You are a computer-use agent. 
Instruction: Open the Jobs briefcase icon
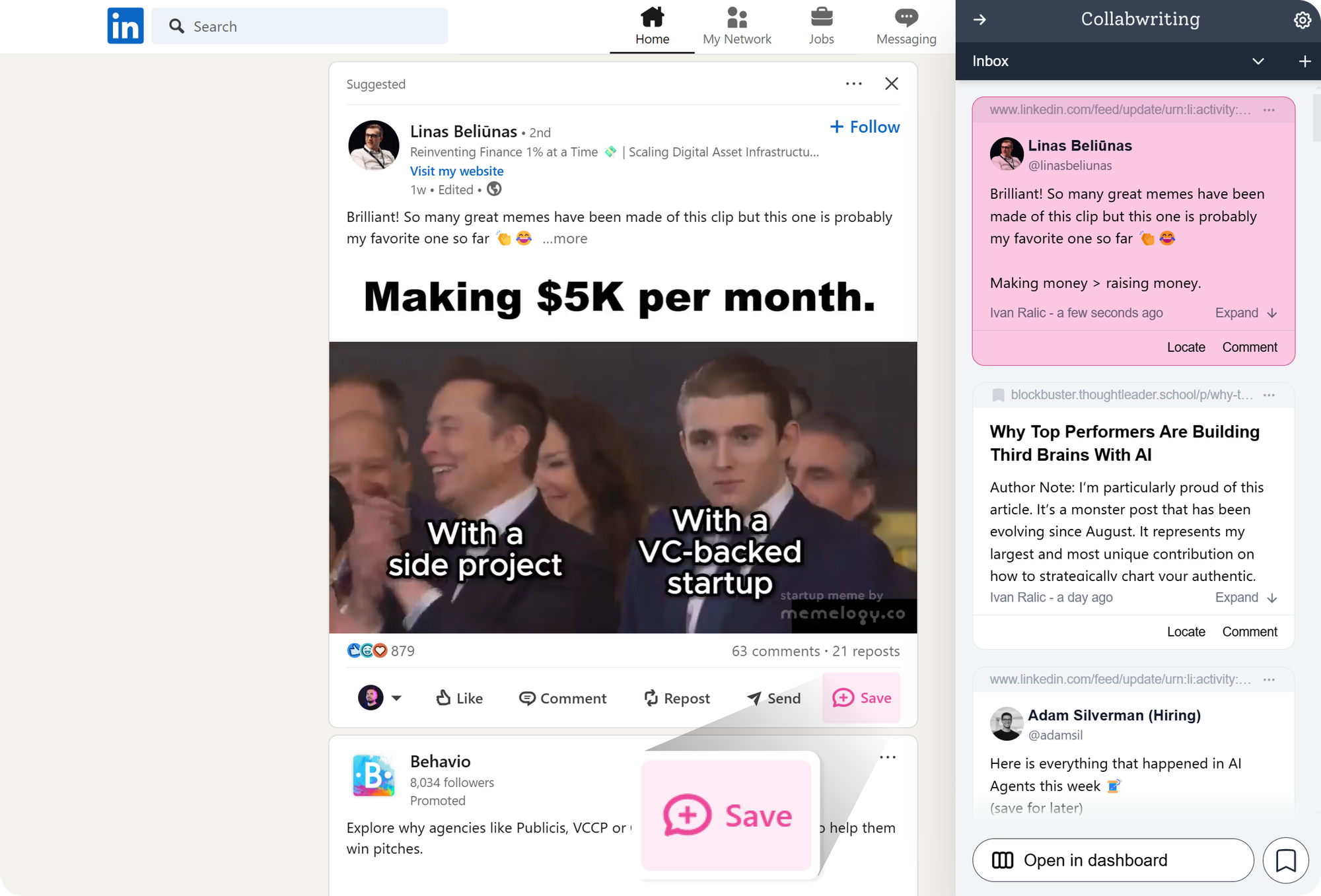click(x=821, y=26)
